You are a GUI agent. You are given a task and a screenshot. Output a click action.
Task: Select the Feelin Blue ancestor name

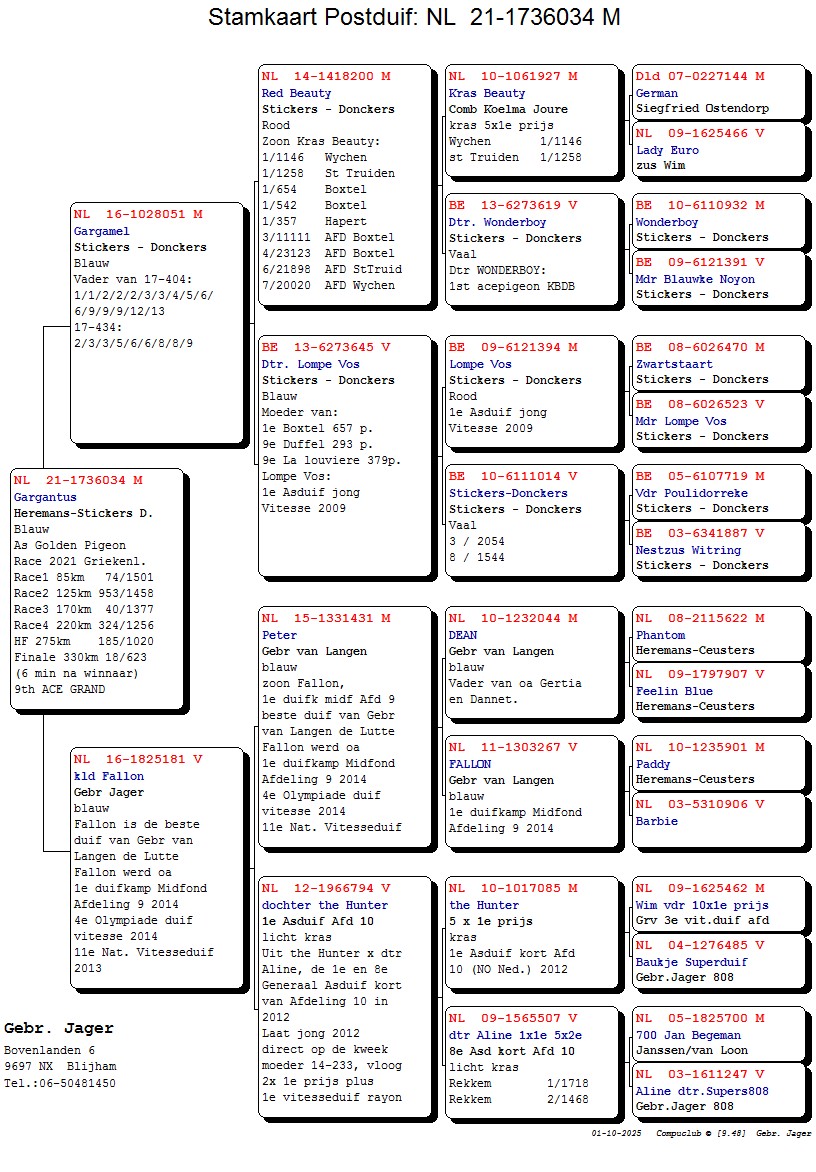click(674, 691)
